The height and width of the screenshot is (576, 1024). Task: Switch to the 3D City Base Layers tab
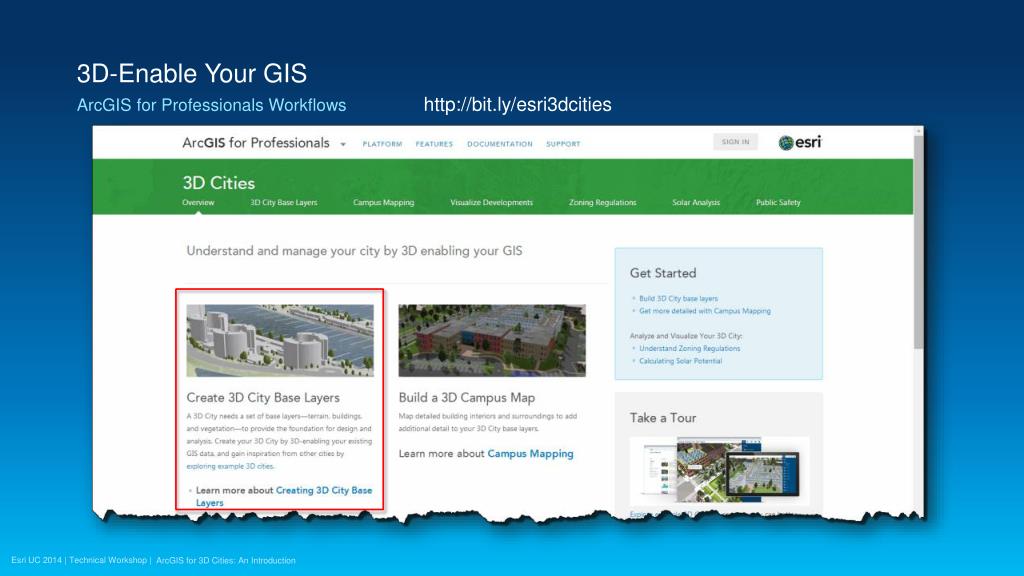(284, 202)
